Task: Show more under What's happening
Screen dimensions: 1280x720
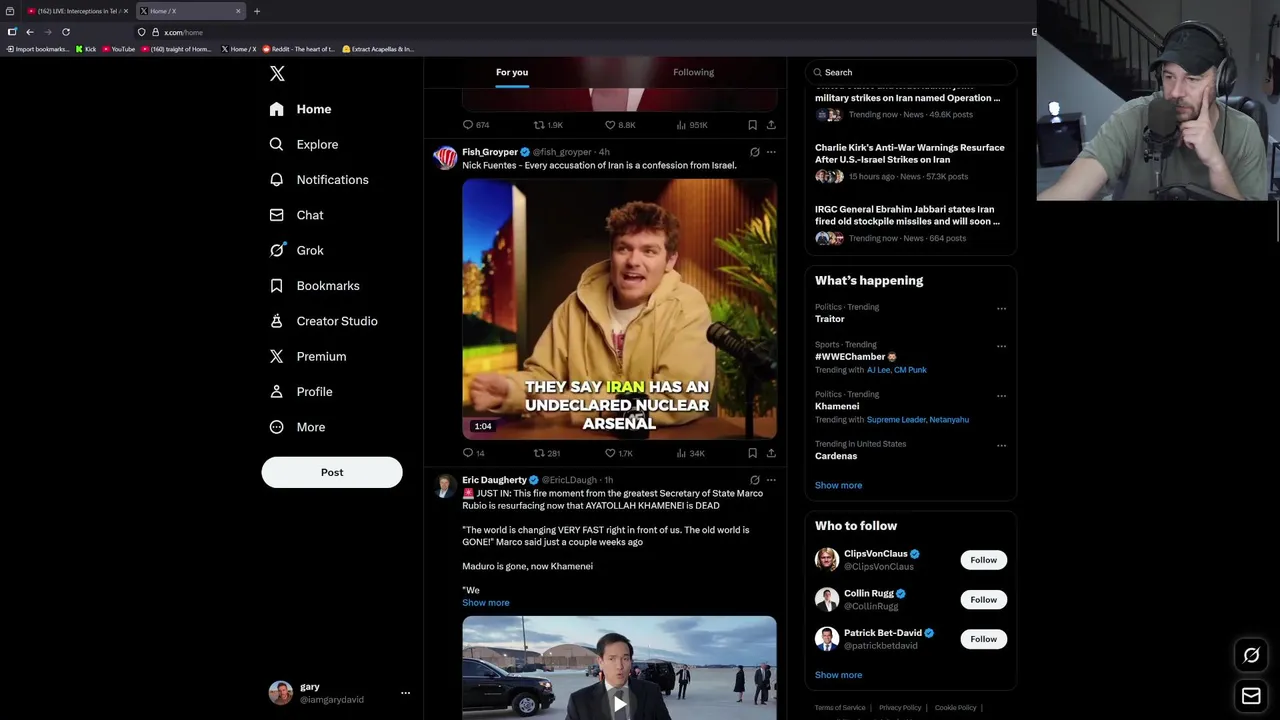Action: pos(838,485)
